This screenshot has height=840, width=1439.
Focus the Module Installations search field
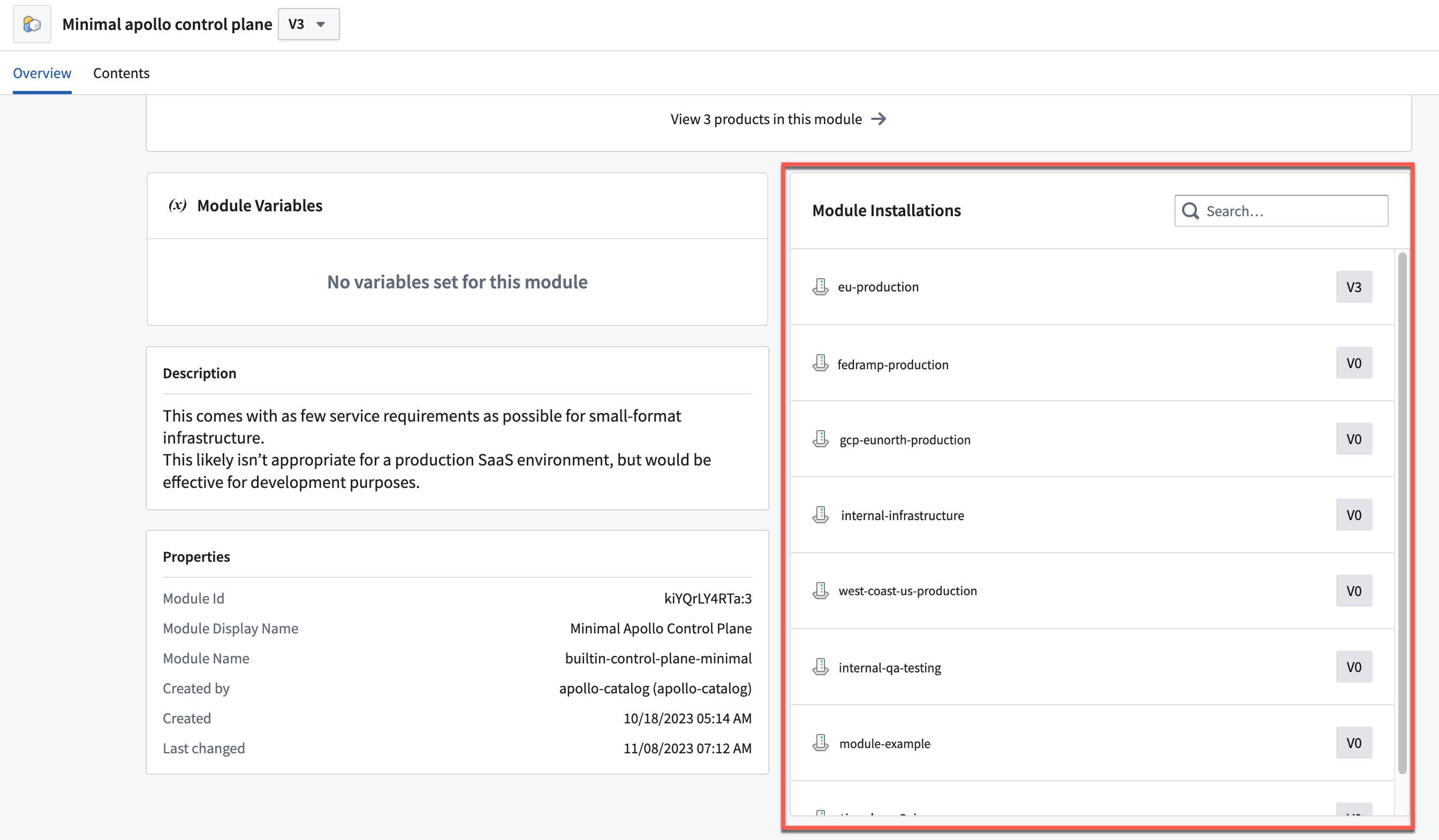point(1281,211)
